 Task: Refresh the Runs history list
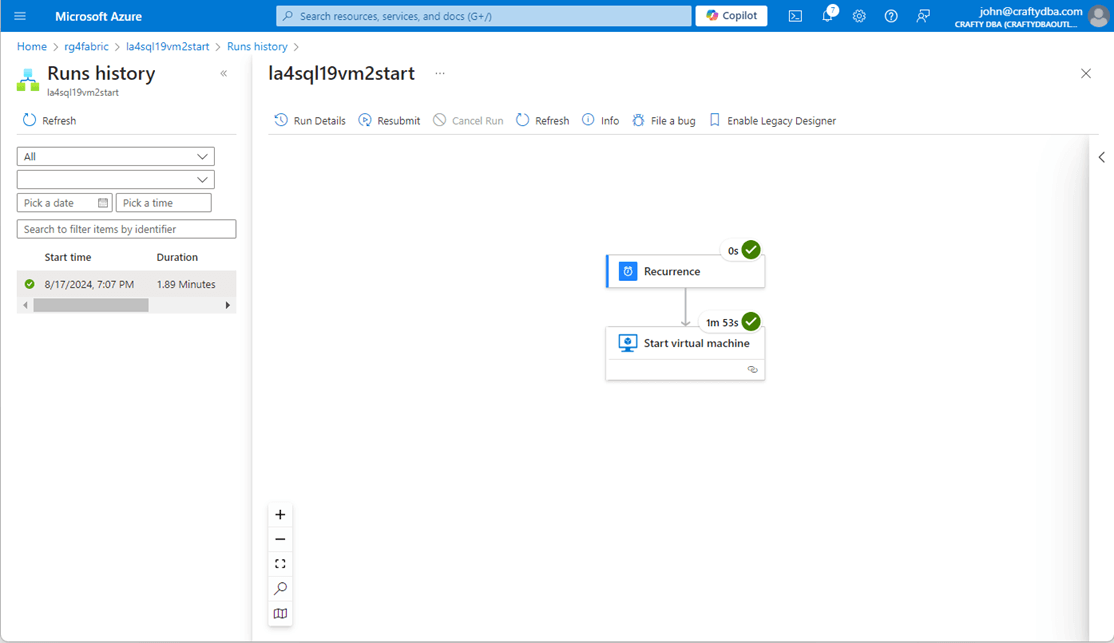coord(49,120)
